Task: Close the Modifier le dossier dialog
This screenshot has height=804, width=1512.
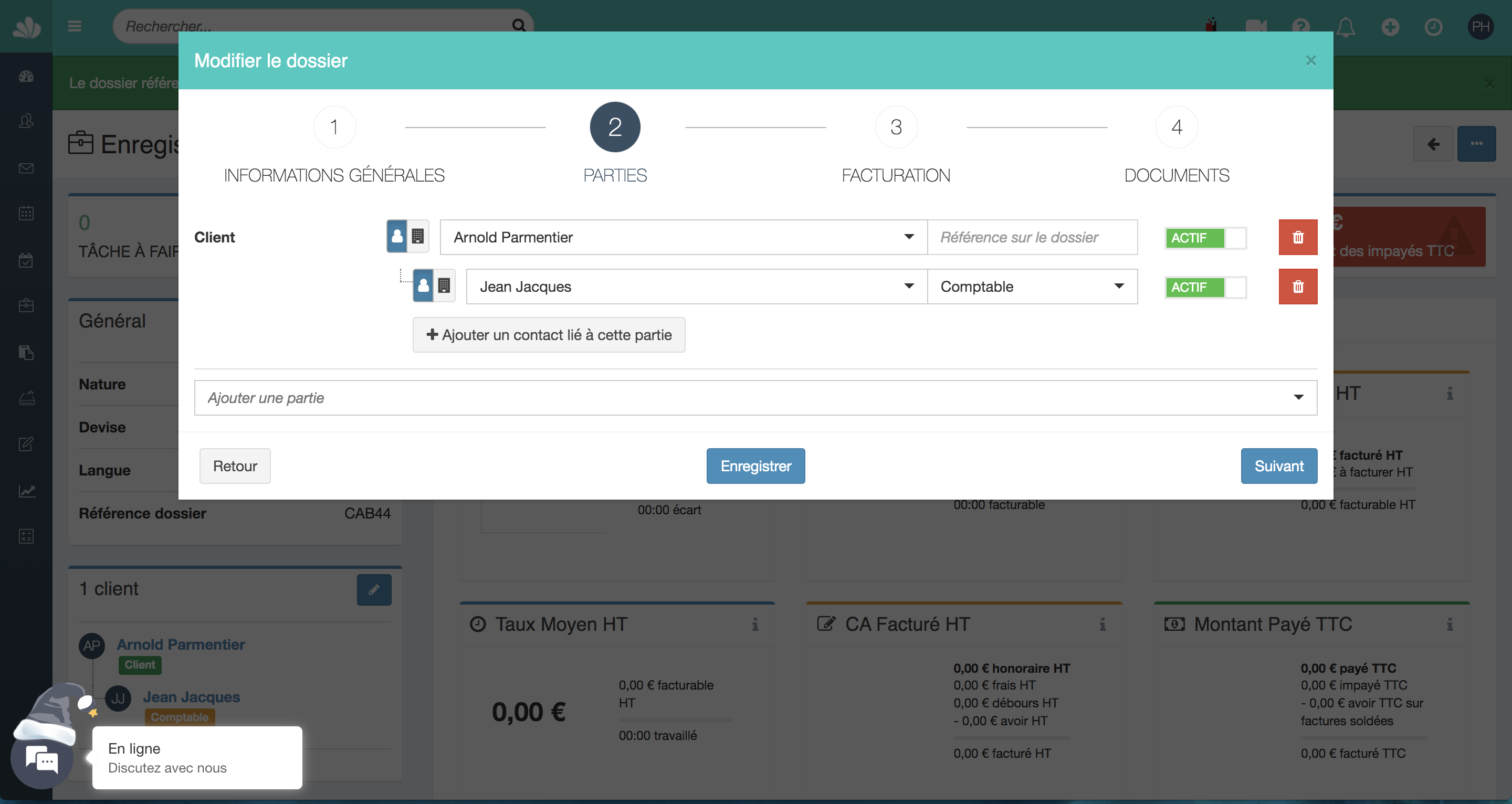Action: coord(1311,60)
